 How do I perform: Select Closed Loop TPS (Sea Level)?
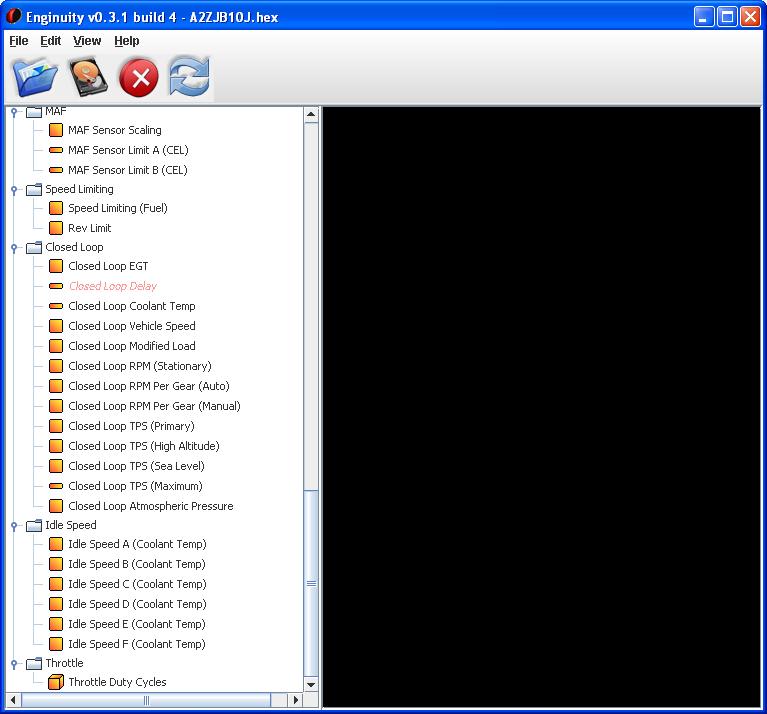click(136, 466)
